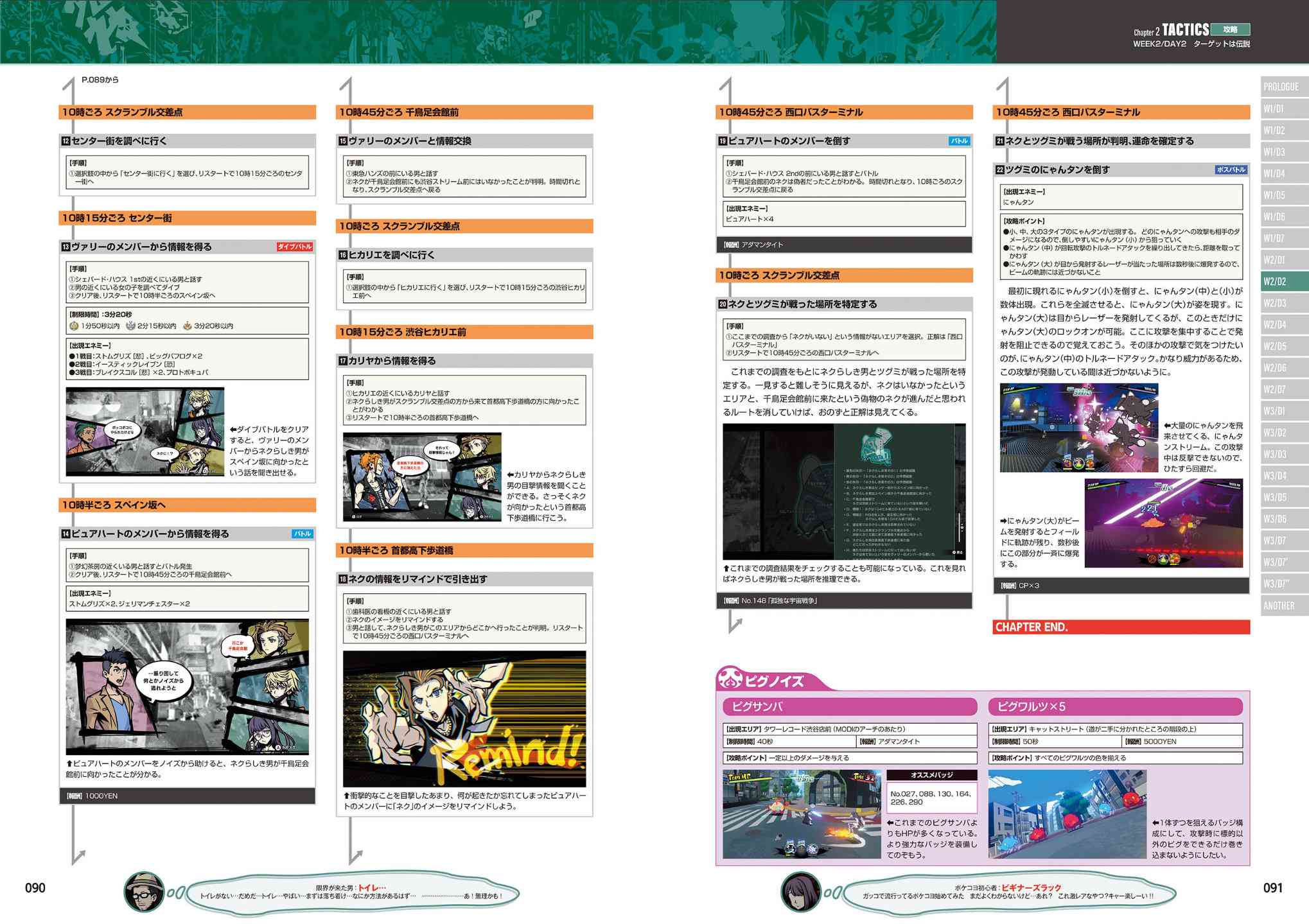Click the step number 18 badge

pyautogui.click(x=343, y=579)
